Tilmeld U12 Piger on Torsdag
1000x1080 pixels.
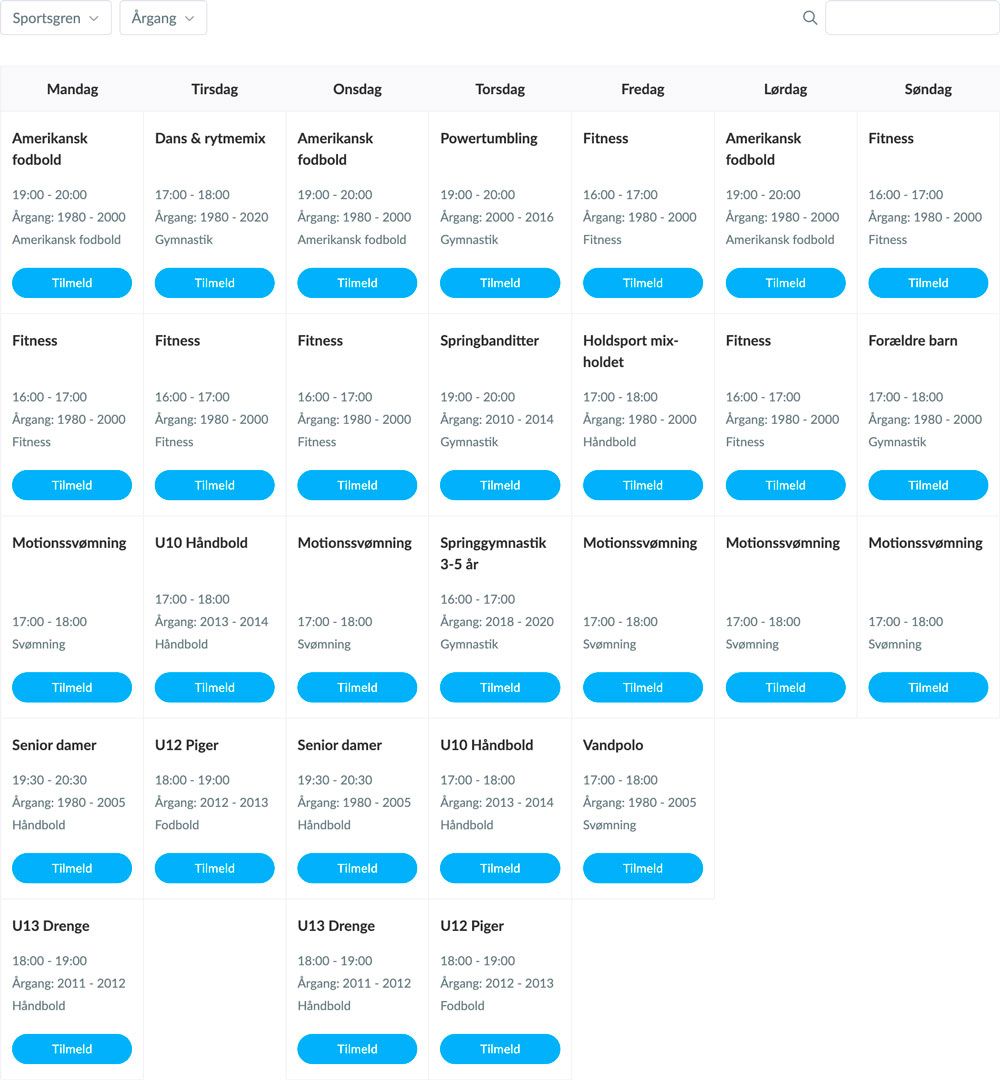(x=500, y=1049)
